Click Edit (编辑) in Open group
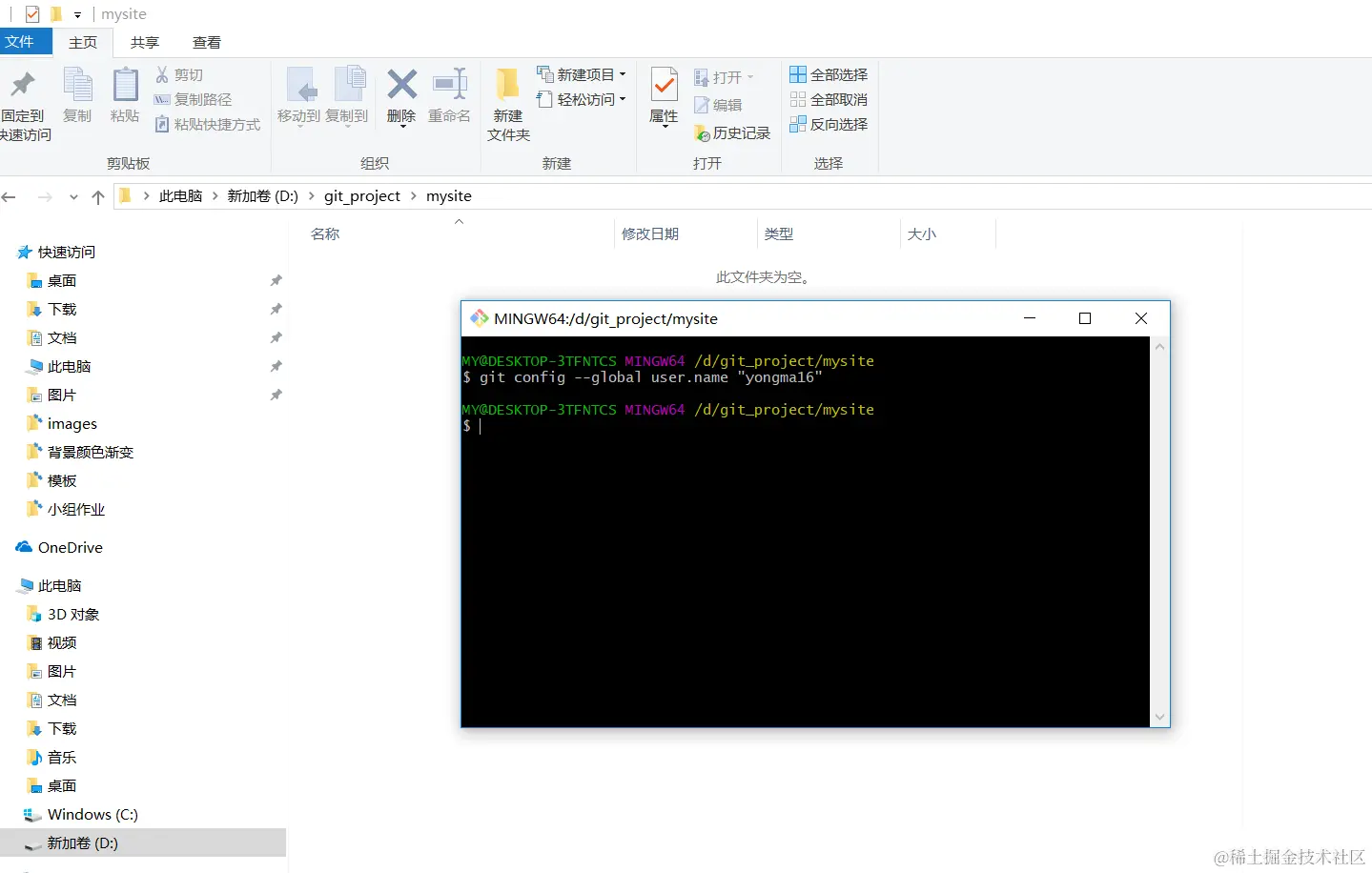This screenshot has height=873, width=1372. 718,105
